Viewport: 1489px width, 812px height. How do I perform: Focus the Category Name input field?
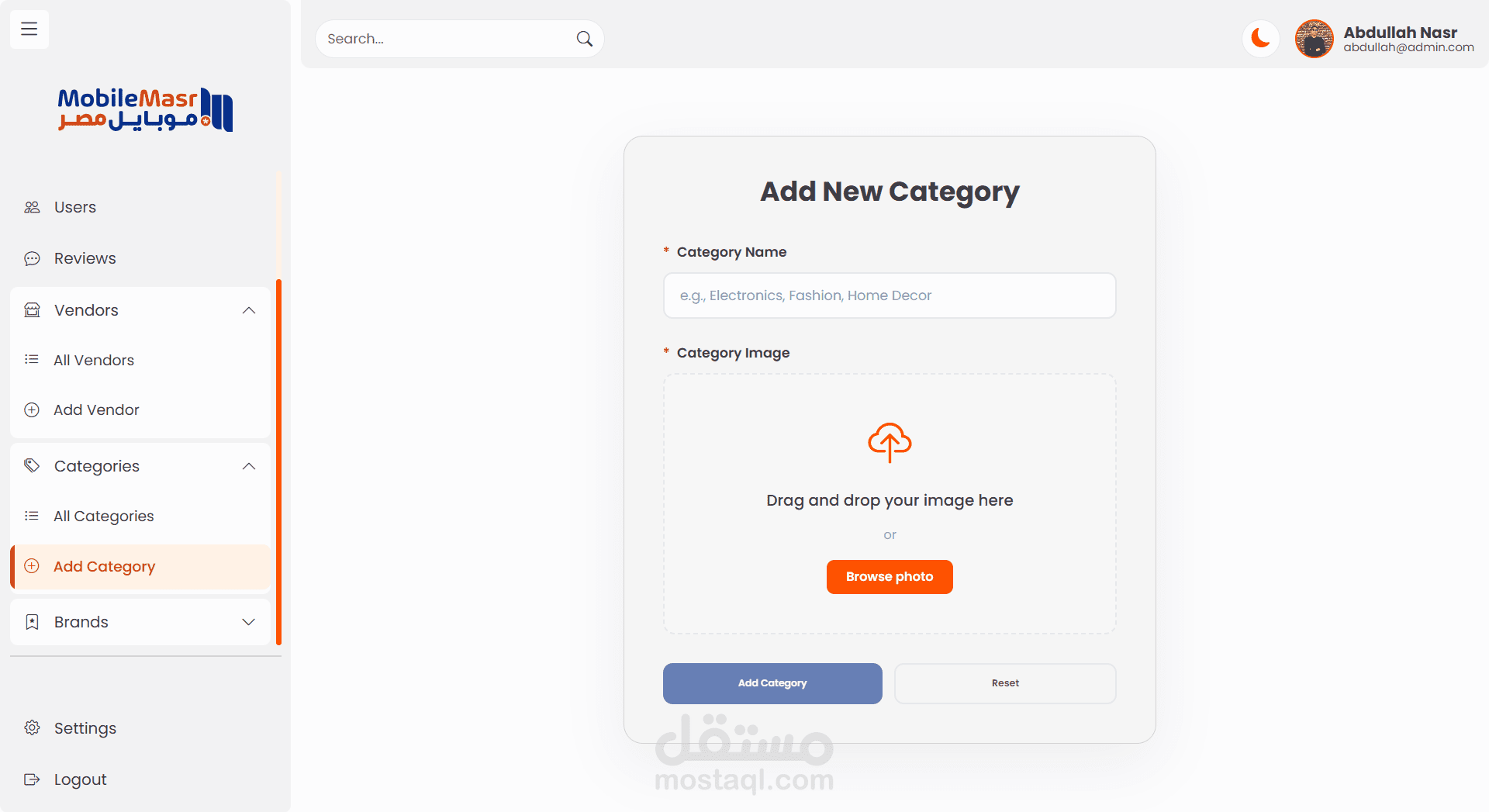coord(890,295)
